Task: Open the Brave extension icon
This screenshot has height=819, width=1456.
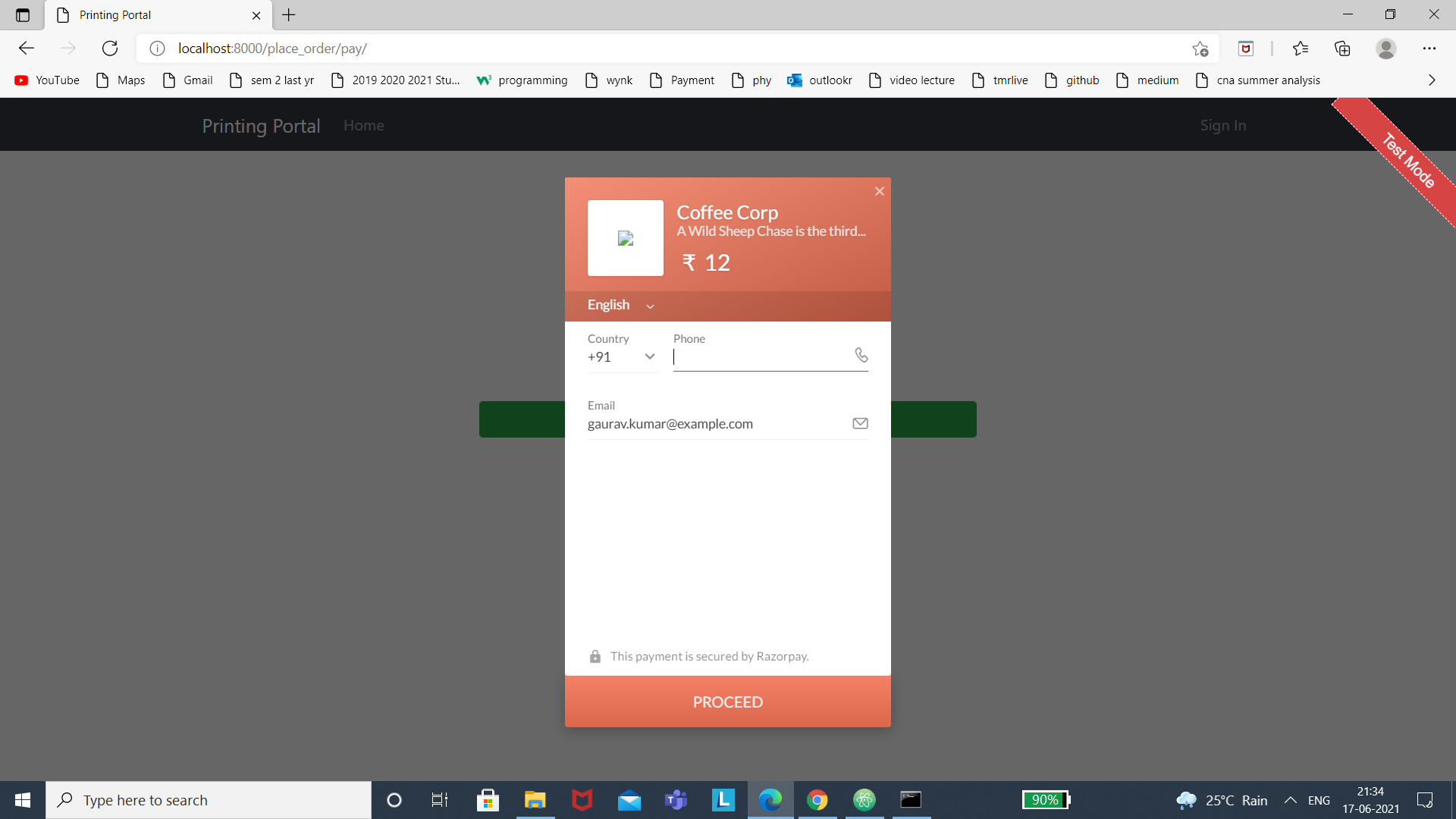Action: point(1246,49)
